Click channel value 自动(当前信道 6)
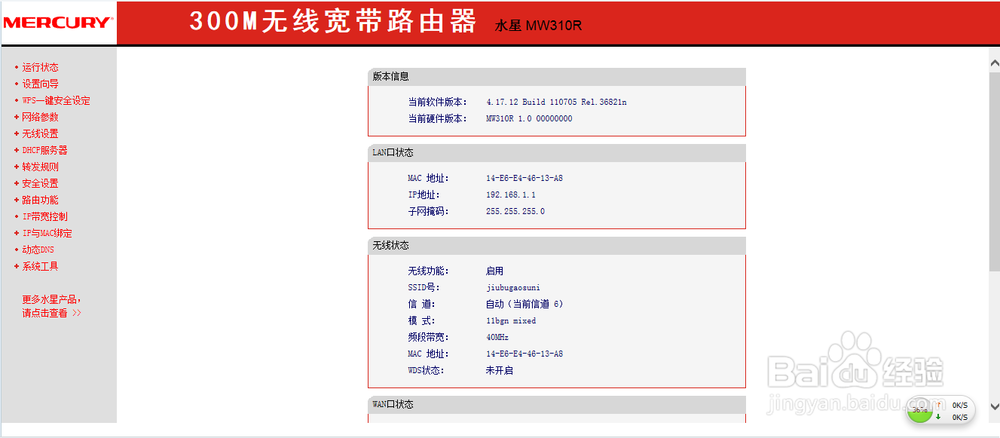Image resolution: width=1000 pixels, height=438 pixels. [524, 304]
